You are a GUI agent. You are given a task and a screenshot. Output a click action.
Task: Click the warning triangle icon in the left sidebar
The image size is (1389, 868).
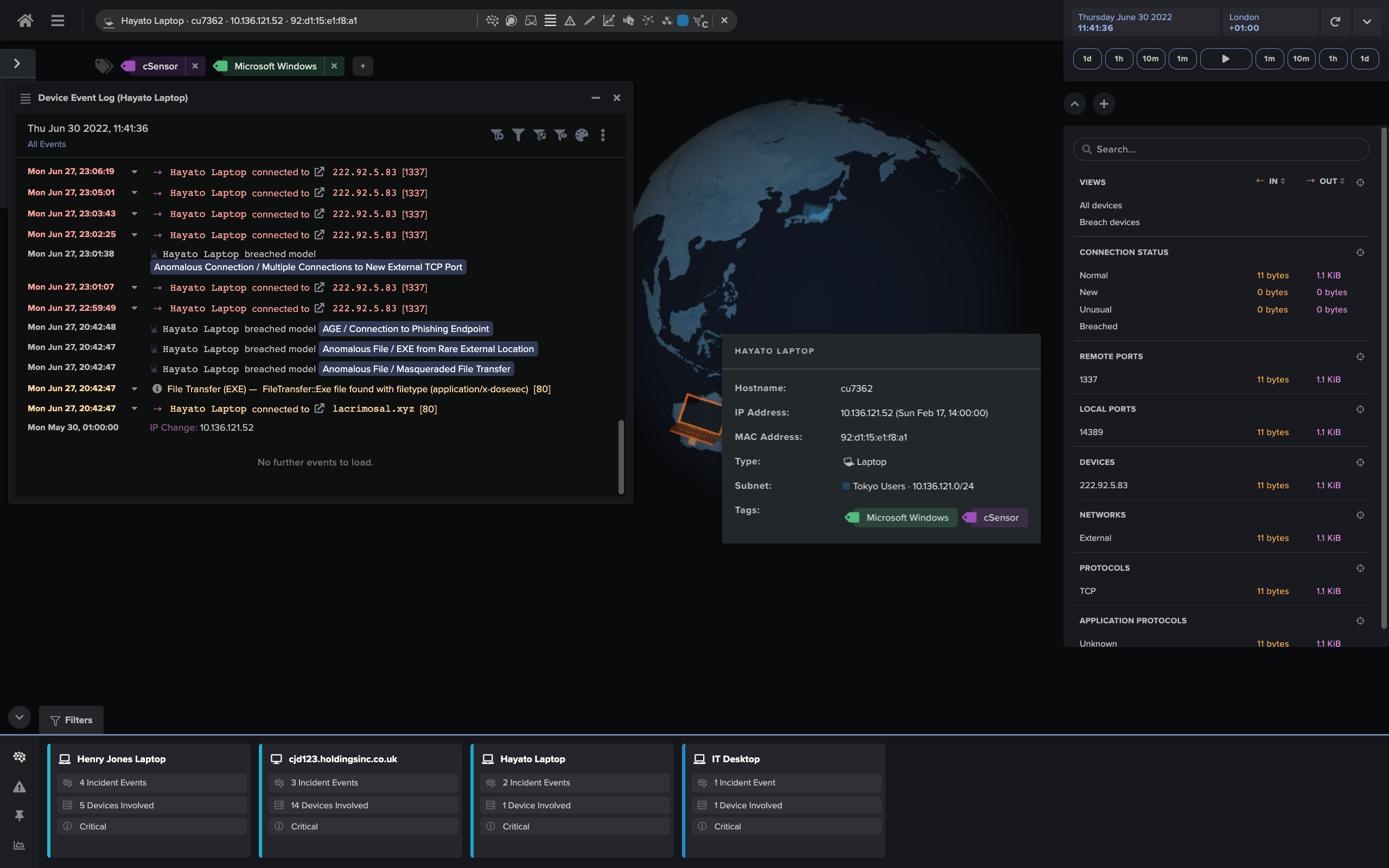click(19, 787)
